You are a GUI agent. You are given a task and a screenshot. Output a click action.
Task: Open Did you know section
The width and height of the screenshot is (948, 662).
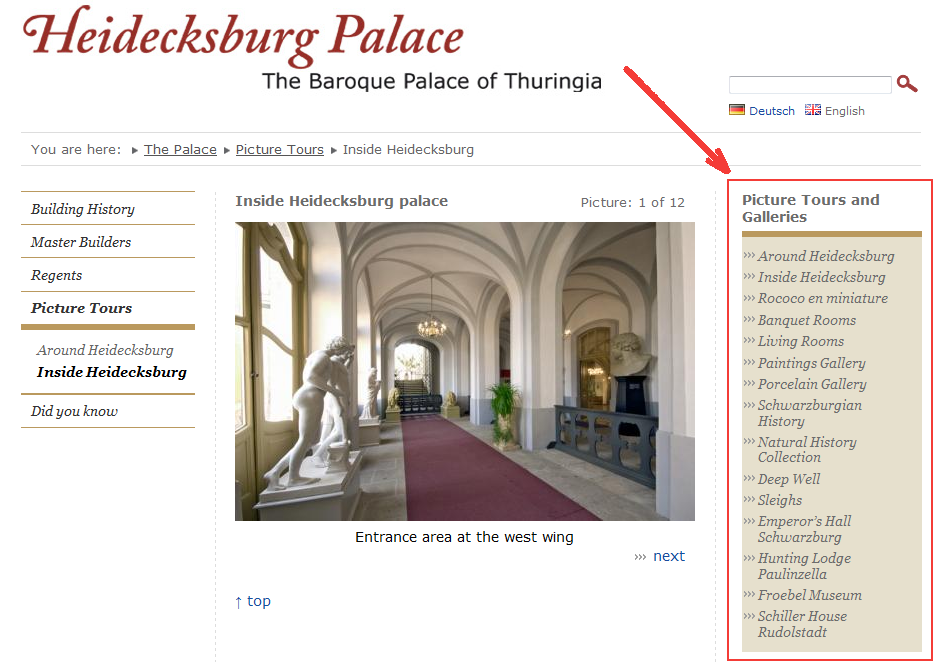click(74, 411)
